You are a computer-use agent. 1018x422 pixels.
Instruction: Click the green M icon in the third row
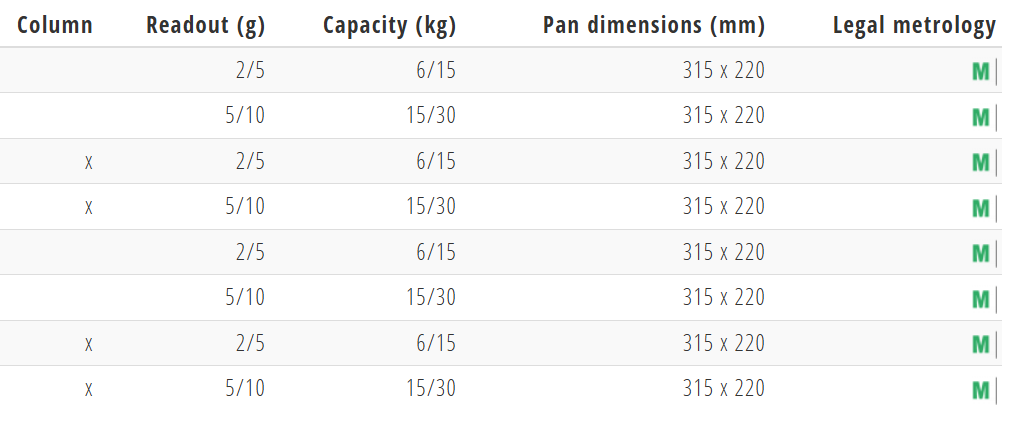click(980, 162)
